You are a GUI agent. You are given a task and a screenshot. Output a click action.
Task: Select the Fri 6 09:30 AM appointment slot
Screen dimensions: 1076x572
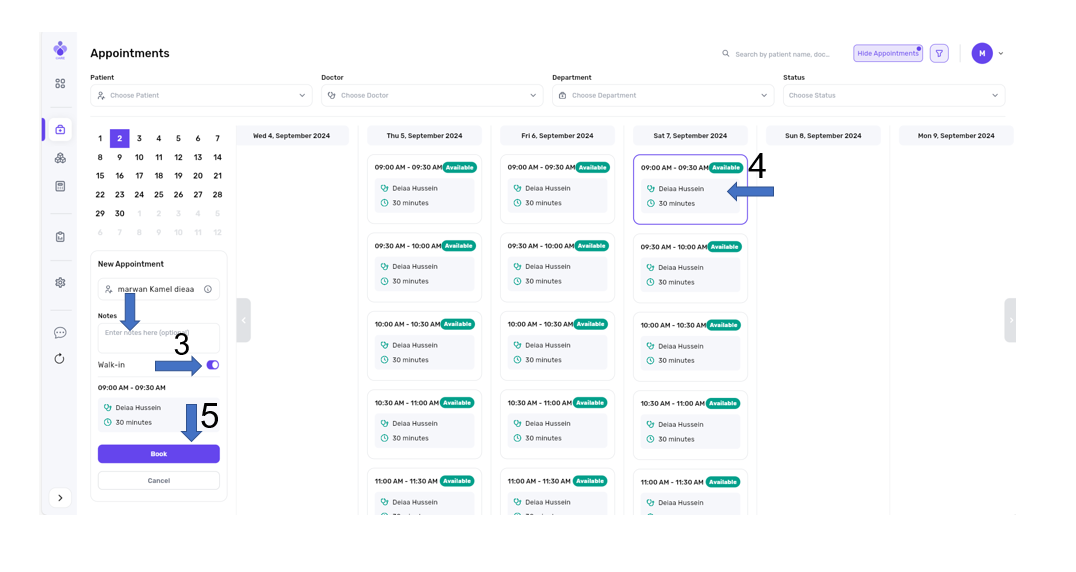557,267
